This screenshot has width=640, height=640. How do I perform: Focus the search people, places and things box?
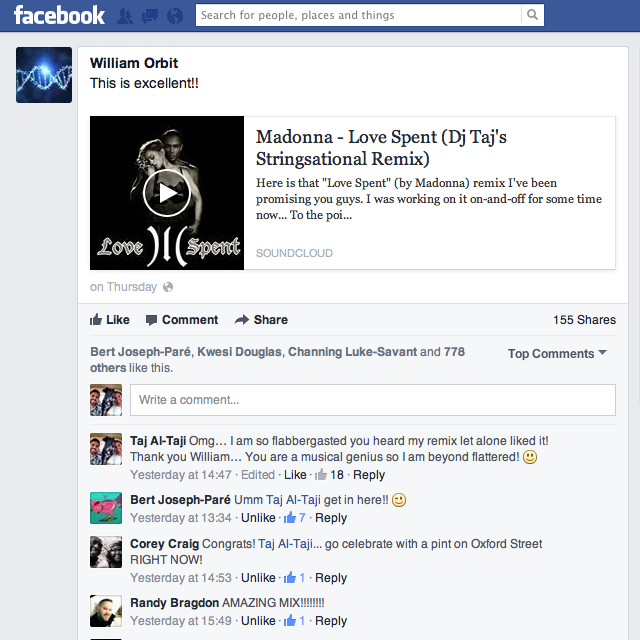pos(358,15)
